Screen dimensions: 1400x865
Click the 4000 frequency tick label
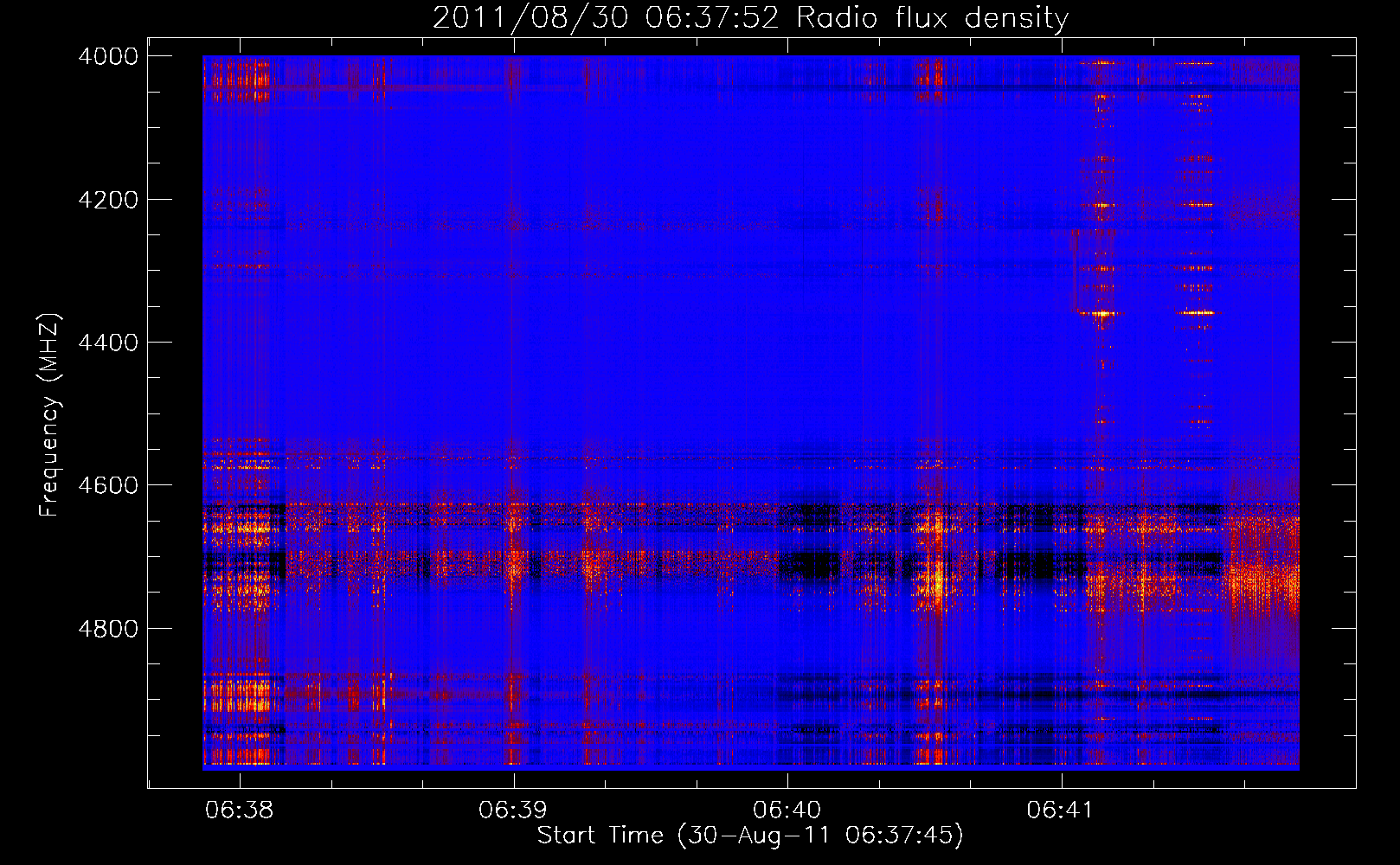(x=108, y=56)
